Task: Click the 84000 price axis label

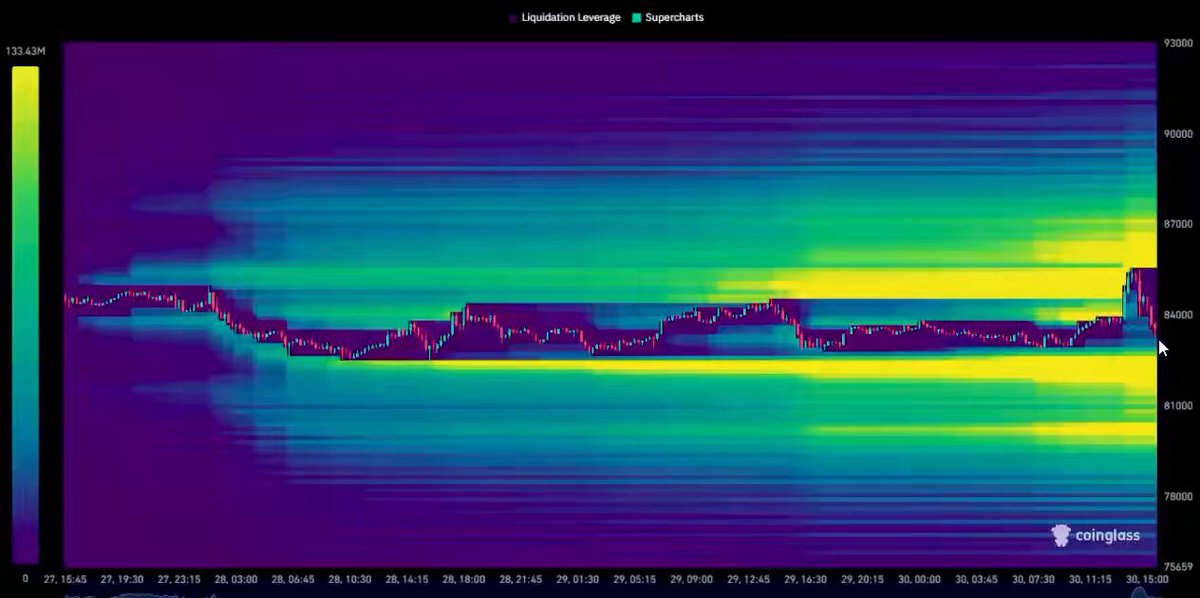Action: coord(1179,315)
